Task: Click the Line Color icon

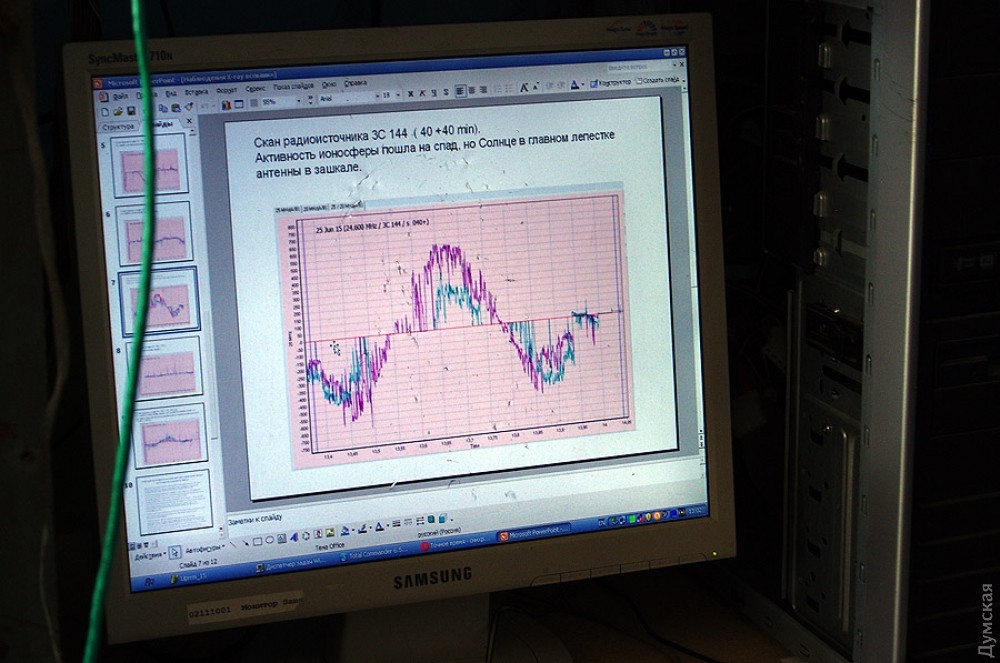Action: 364,530
